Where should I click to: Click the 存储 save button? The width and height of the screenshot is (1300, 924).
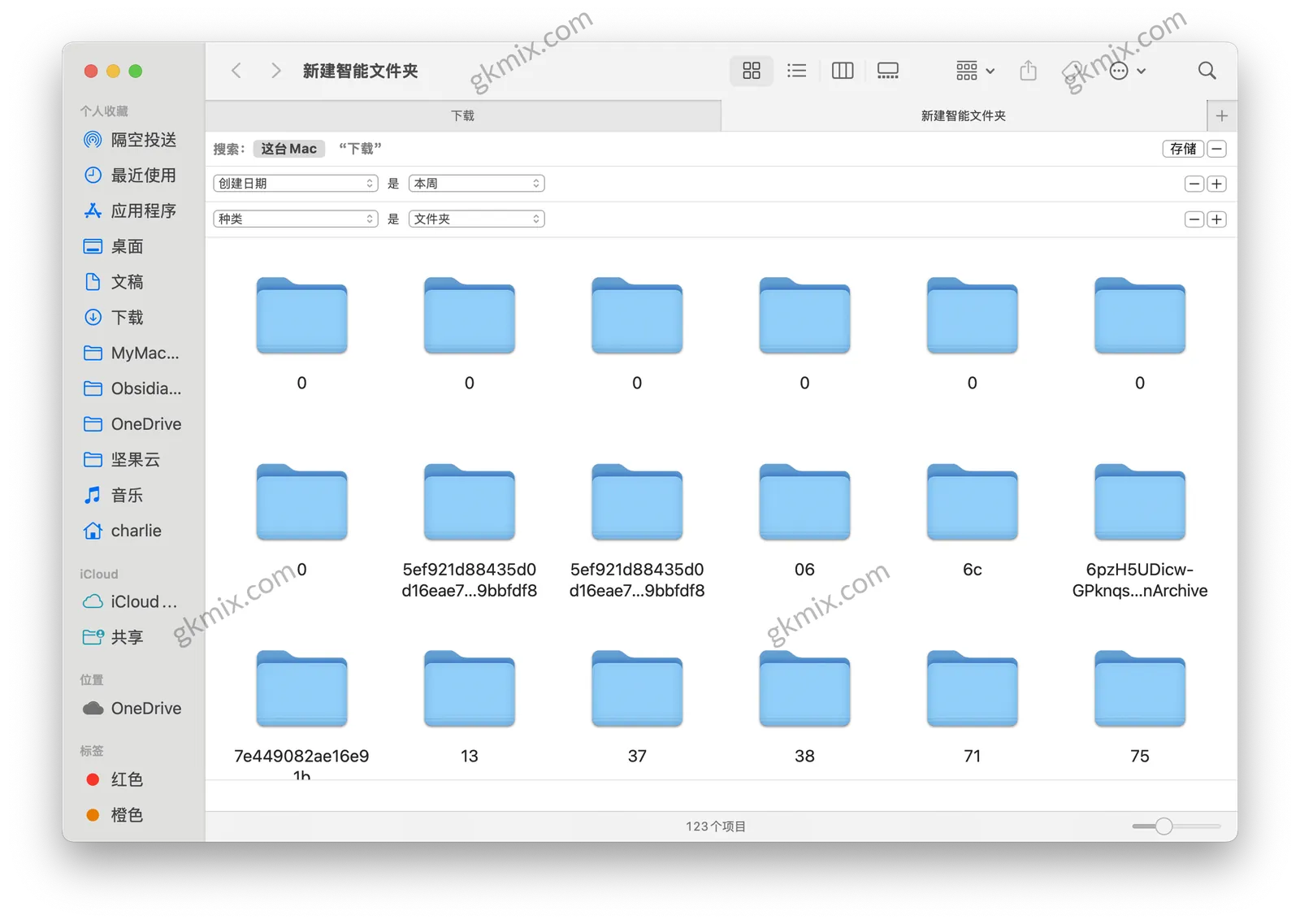[1183, 149]
